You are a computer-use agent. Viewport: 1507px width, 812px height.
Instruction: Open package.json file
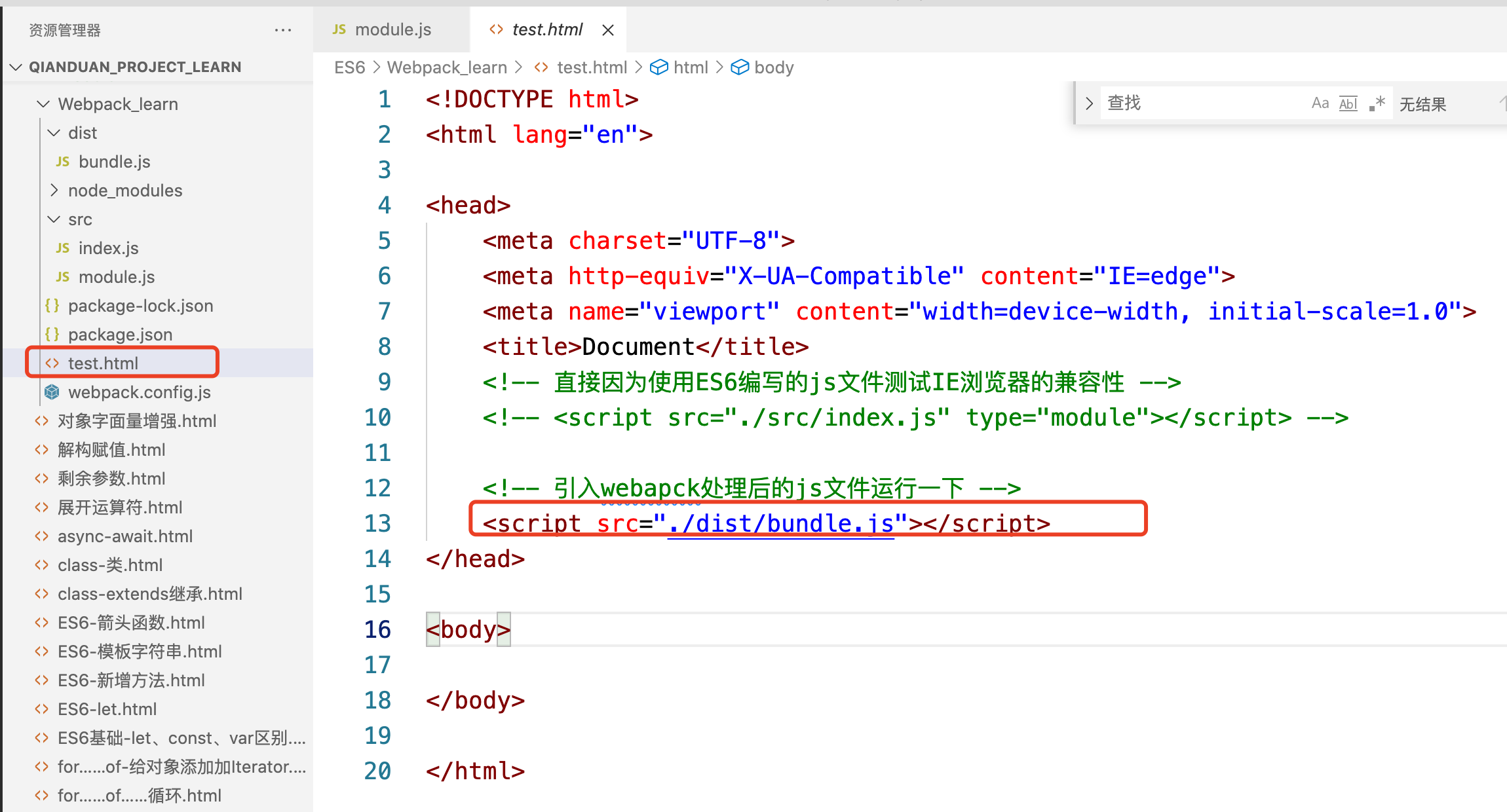click(x=121, y=335)
